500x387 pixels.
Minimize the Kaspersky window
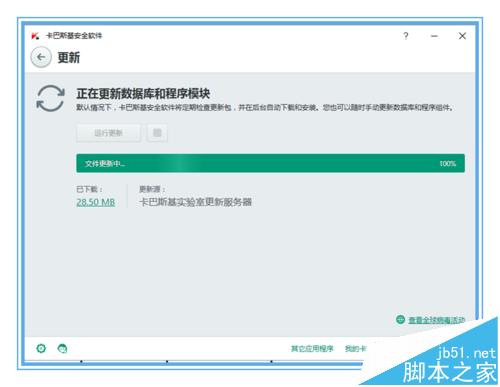click(x=434, y=36)
